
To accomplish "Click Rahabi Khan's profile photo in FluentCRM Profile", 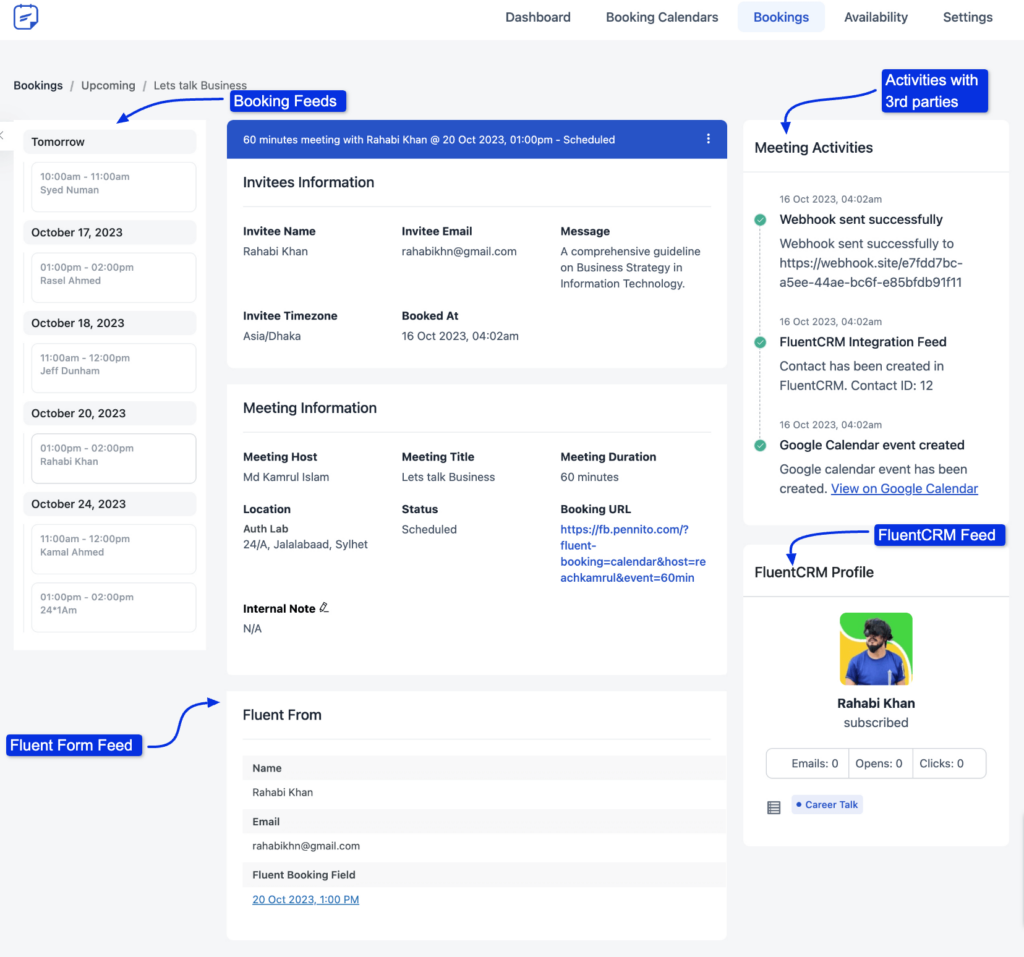I will (876, 648).
